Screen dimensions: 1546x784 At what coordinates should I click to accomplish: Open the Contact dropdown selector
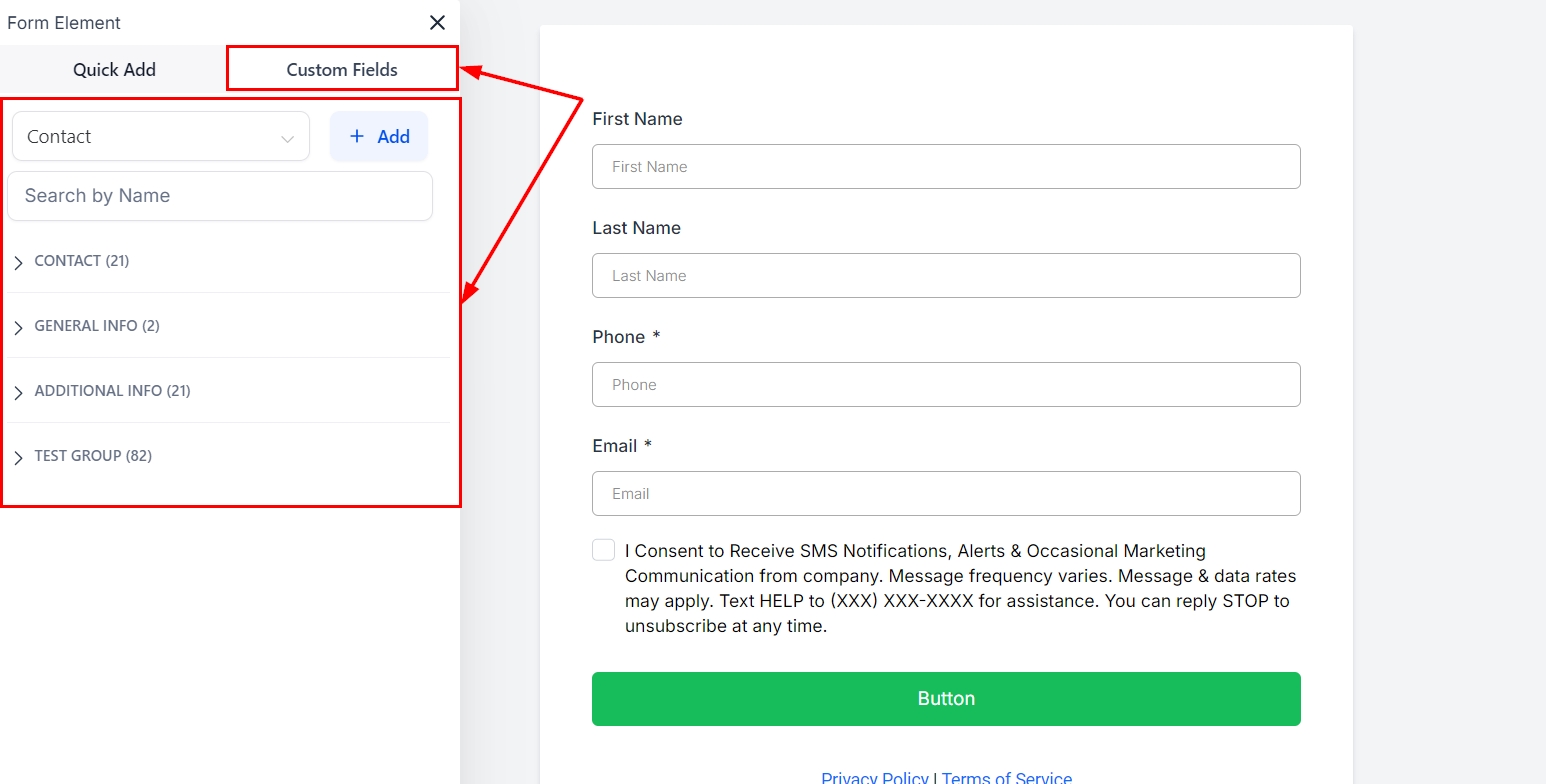click(x=161, y=137)
